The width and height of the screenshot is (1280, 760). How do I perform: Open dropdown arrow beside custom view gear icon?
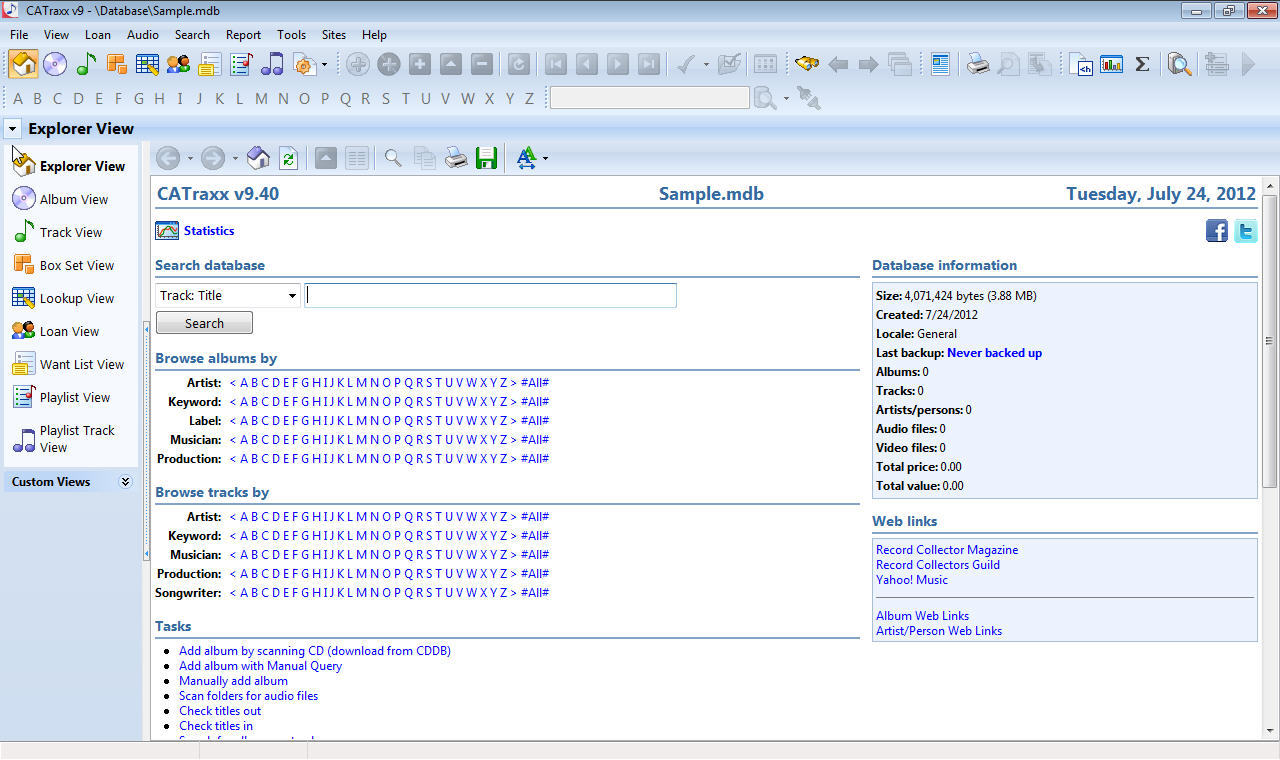click(x=324, y=65)
